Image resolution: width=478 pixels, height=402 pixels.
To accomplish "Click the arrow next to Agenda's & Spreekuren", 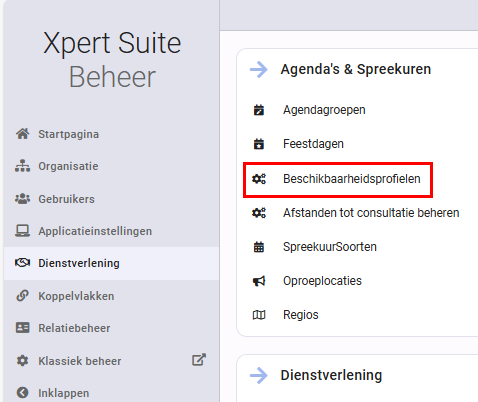I will [259, 69].
